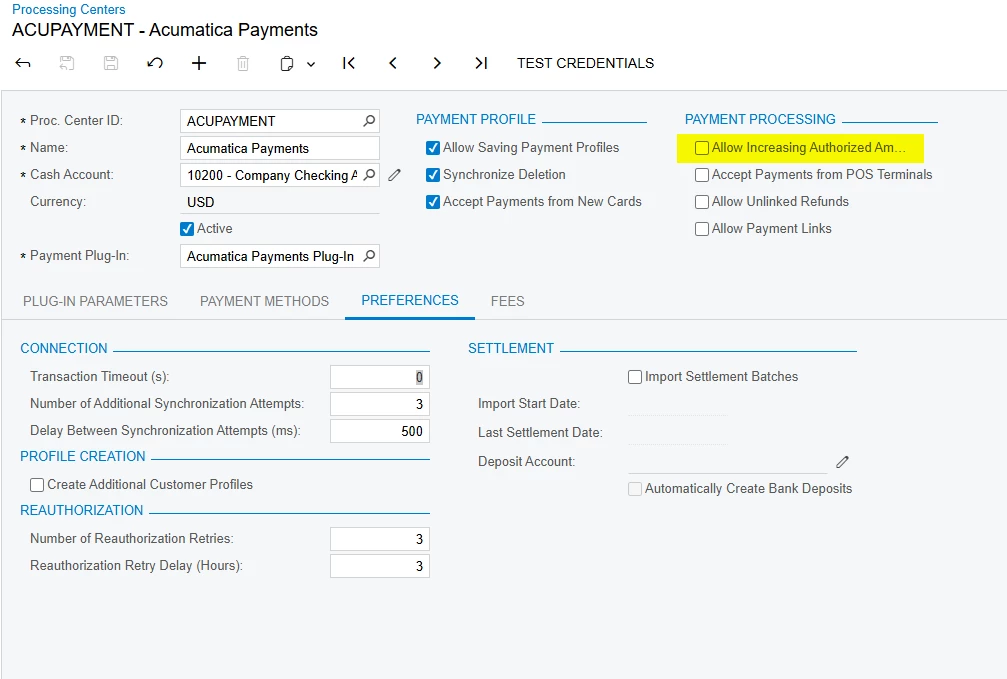Enable Accept Payments from POS Terminals
The image size is (1007, 679).
[x=702, y=175]
